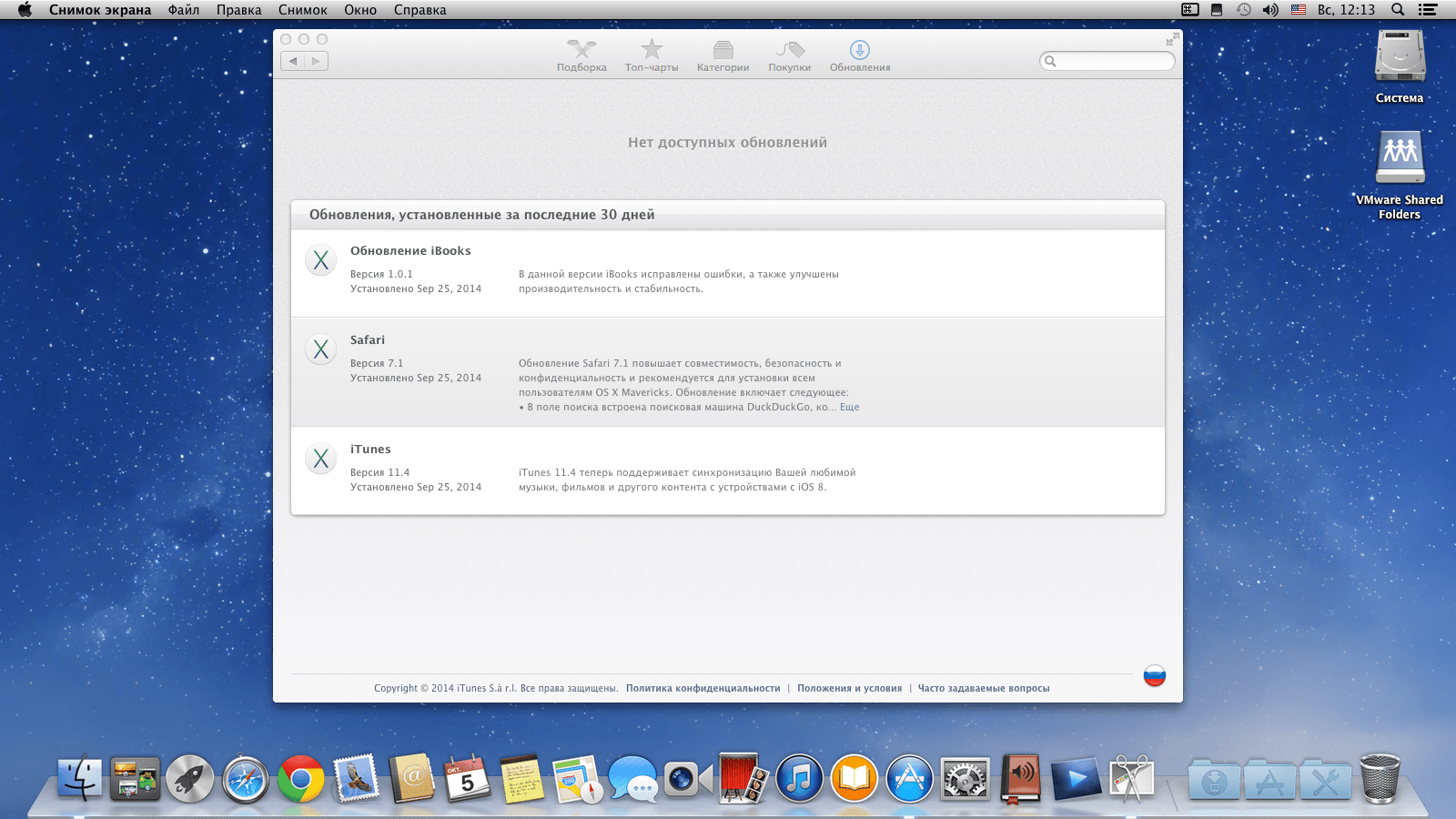Click the Обновление iBooks title
This screenshot has height=819, width=1456.
pyautogui.click(x=410, y=251)
